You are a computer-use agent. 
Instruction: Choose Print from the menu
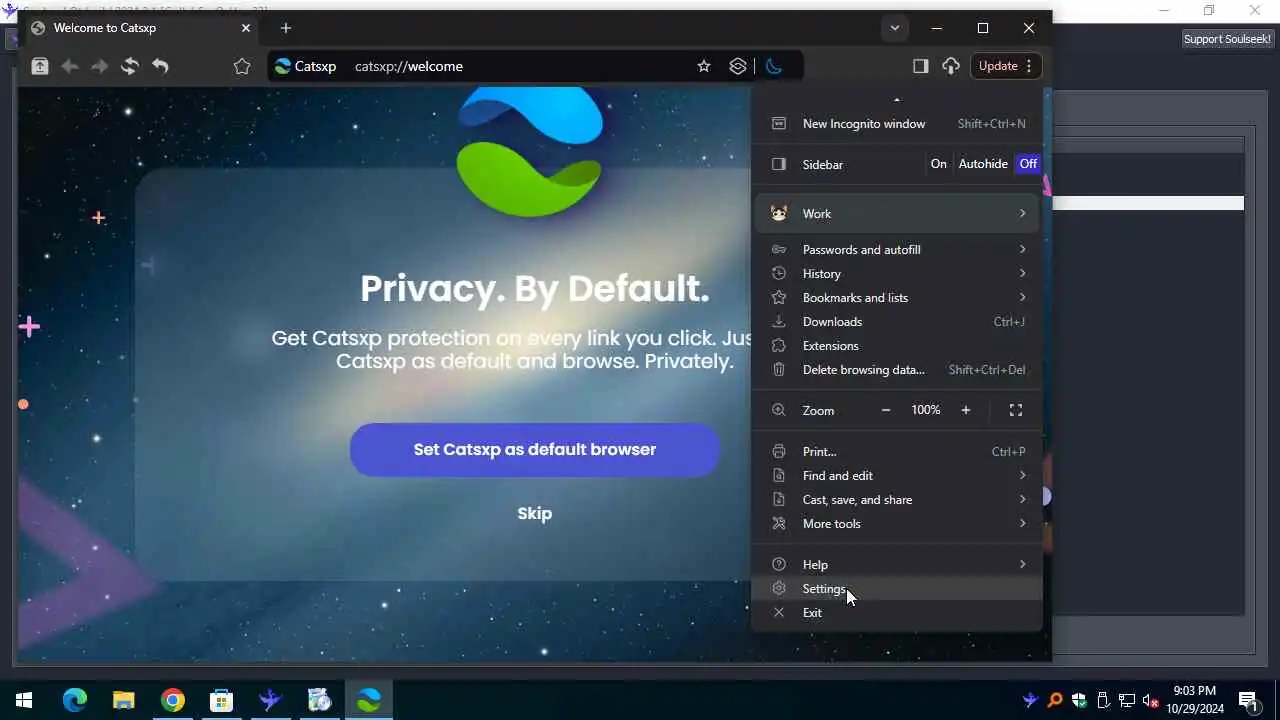[x=897, y=452]
